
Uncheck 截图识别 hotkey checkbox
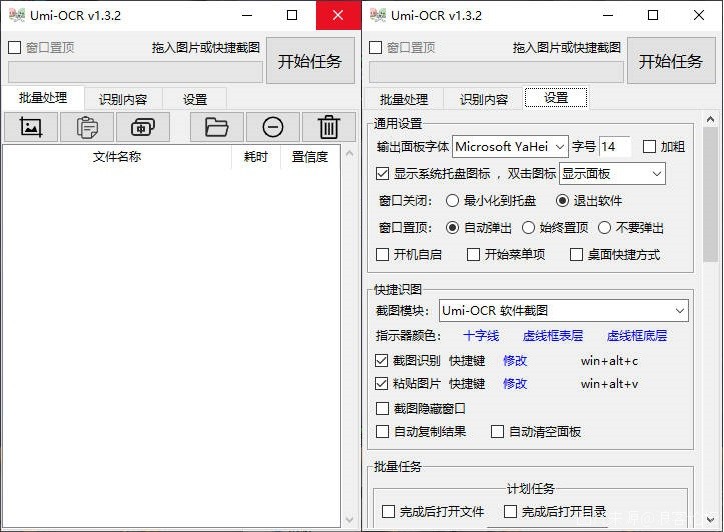point(381,361)
